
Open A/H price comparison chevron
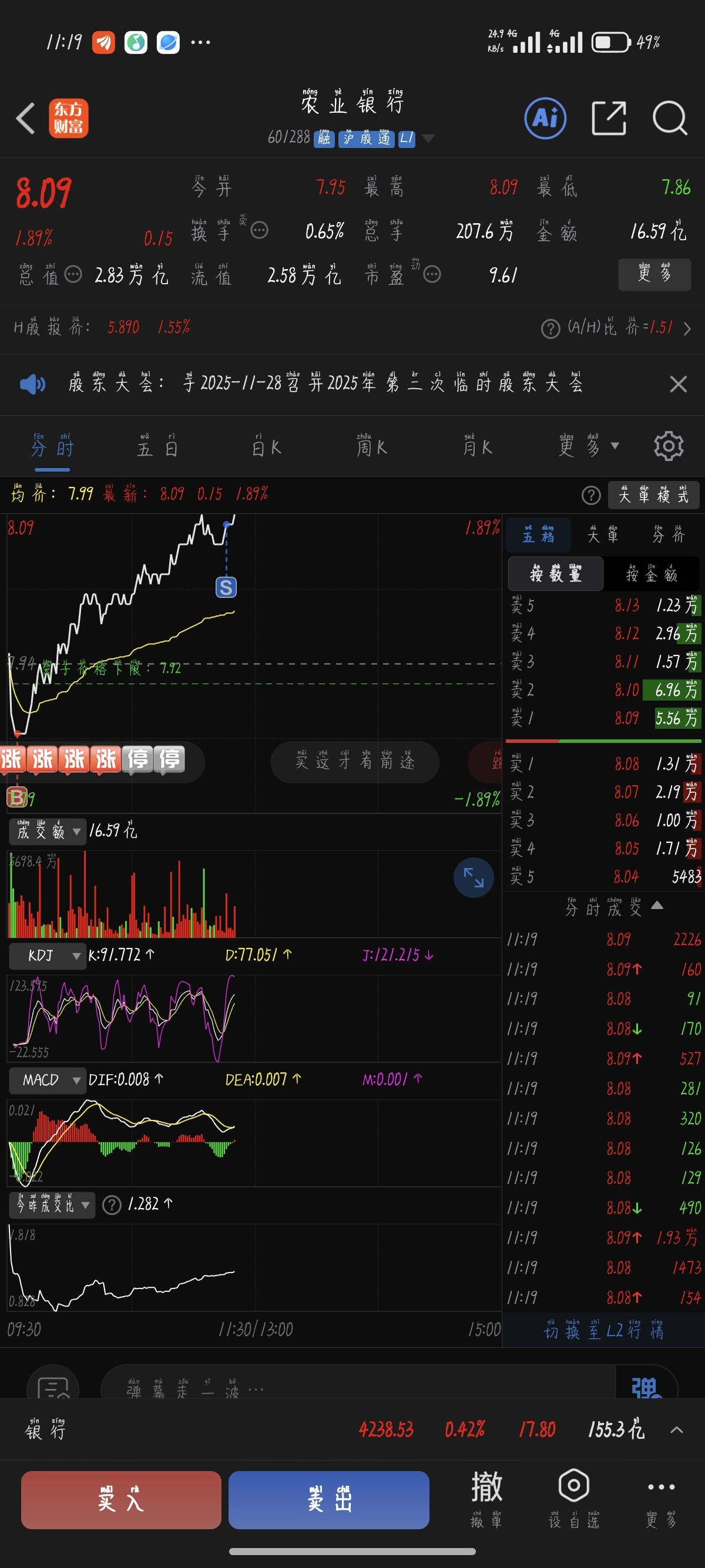[x=687, y=329]
